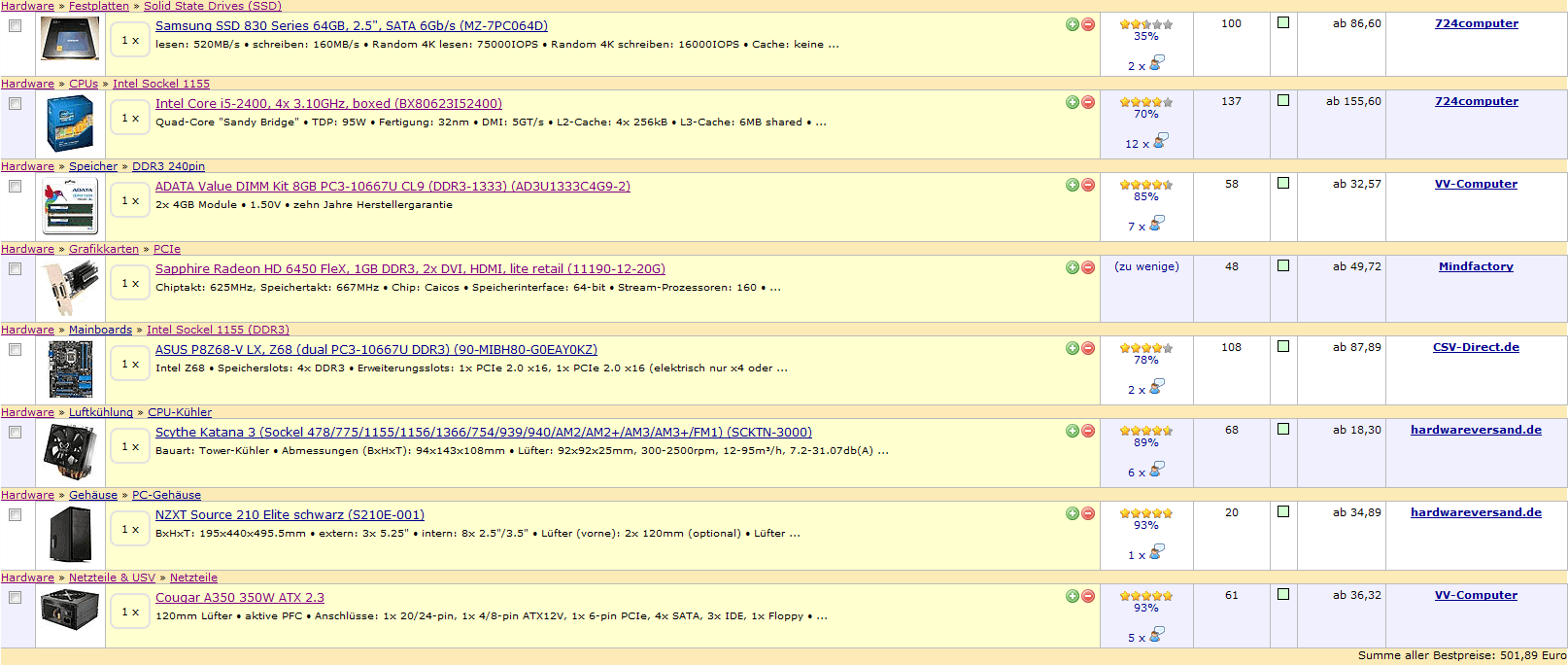
Task: Open the 2 x reviews icon for ASUS P8Z68-V LX
Action: tap(1157, 387)
